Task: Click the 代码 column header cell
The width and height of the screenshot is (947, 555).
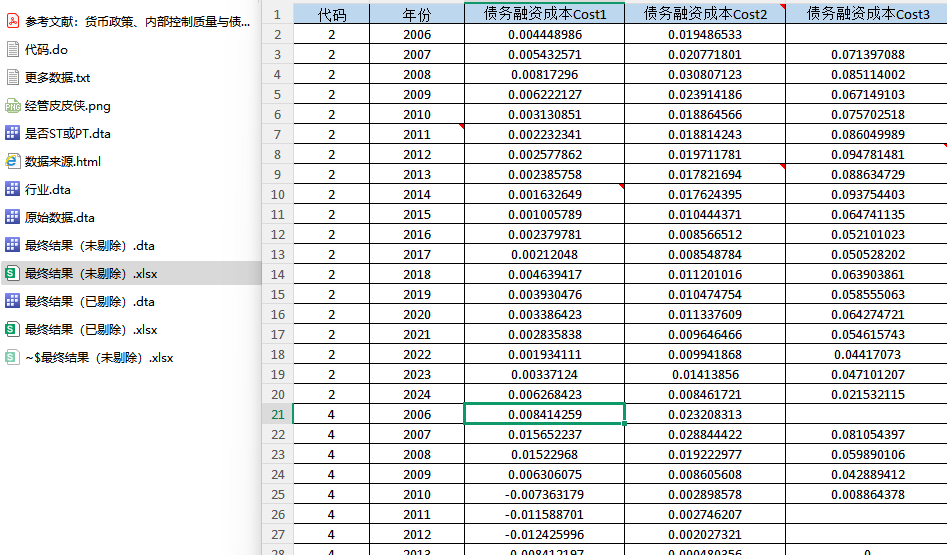Action: tap(332, 14)
